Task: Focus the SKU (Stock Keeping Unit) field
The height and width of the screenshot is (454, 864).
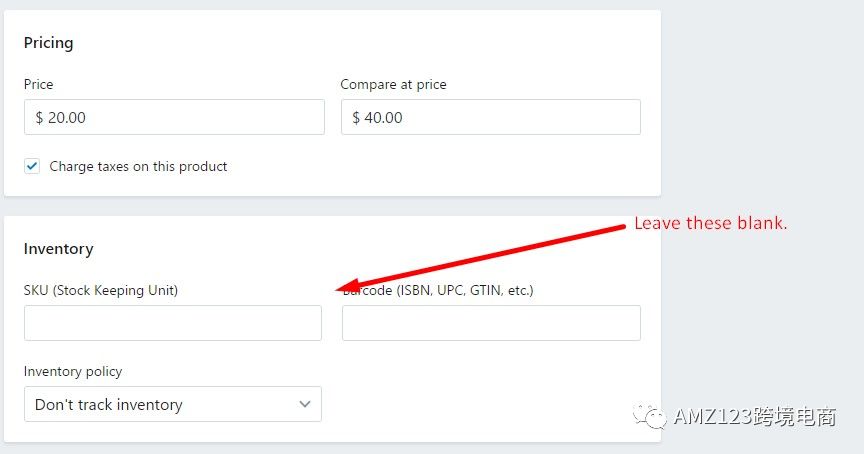Action: [x=172, y=323]
